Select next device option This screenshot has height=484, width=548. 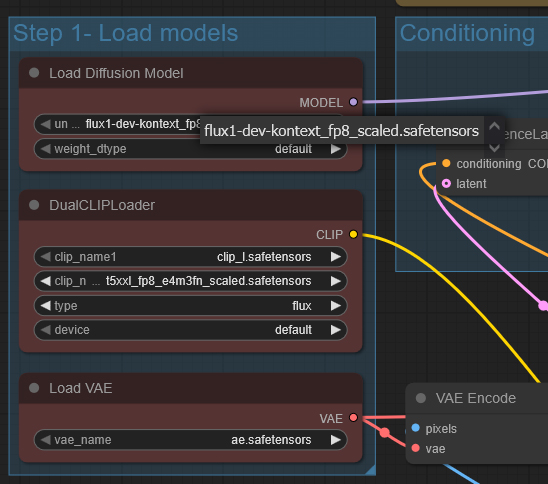pos(336,330)
